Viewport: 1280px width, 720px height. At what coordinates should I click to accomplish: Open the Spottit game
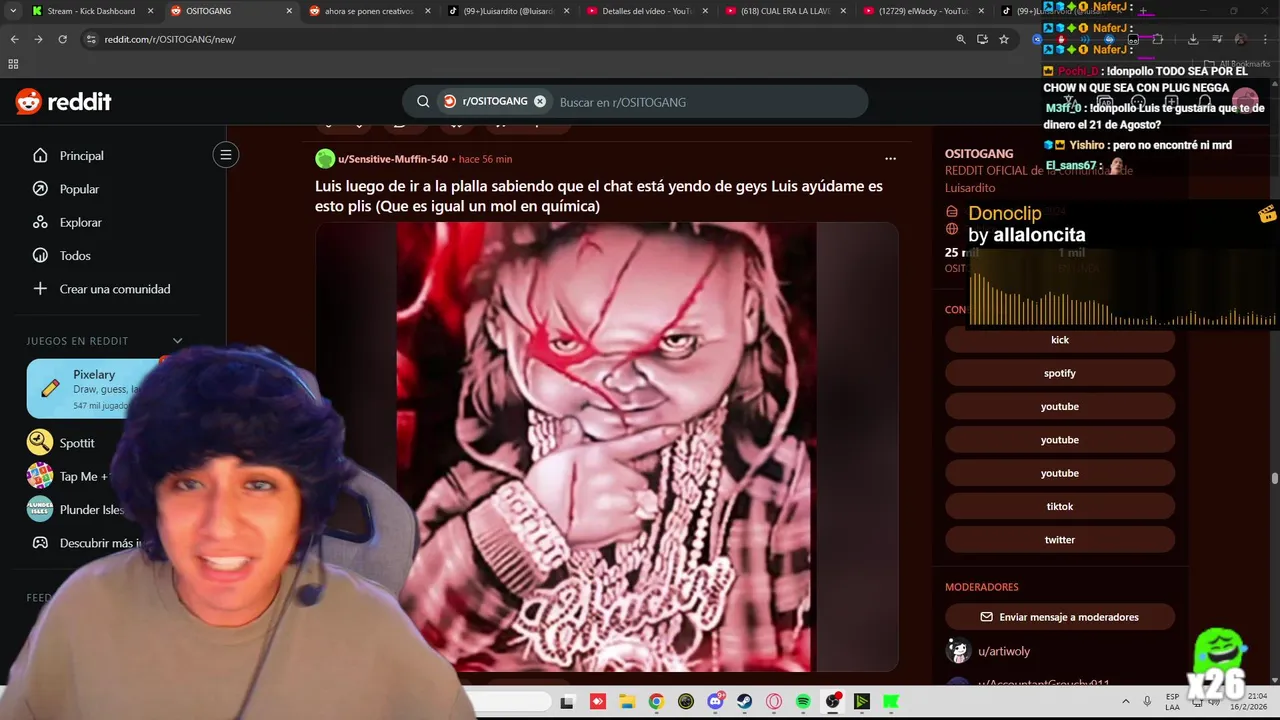click(x=62, y=442)
